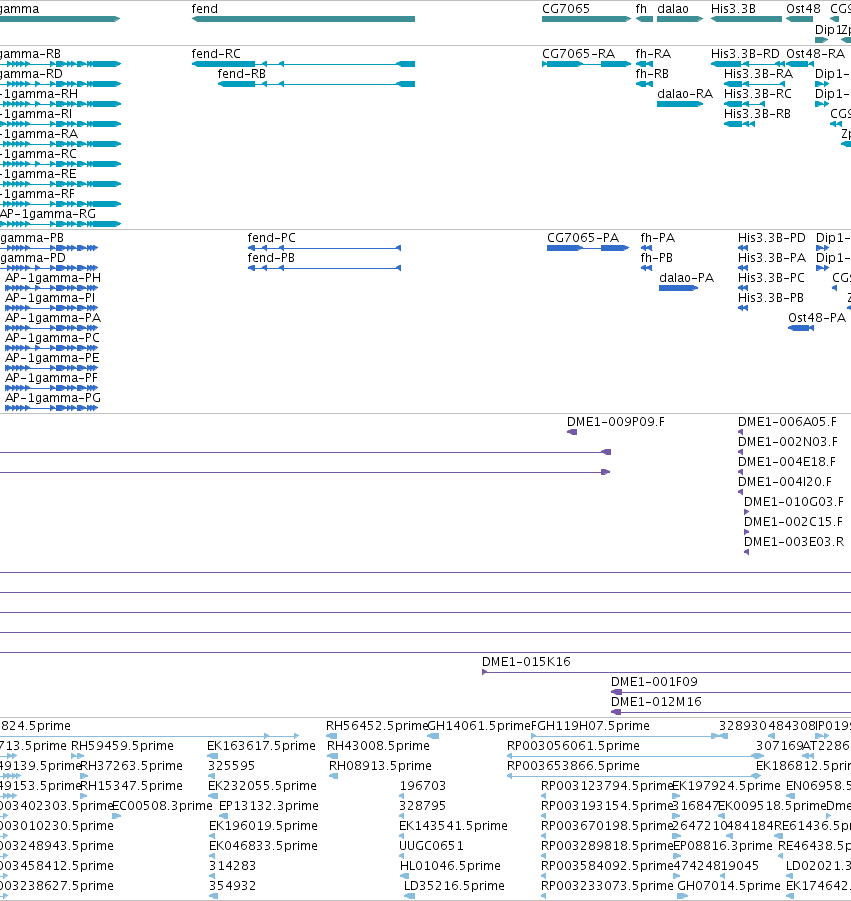Select the fend-PB protein label
Viewport: 851px width, 901px height.
pos(271,257)
